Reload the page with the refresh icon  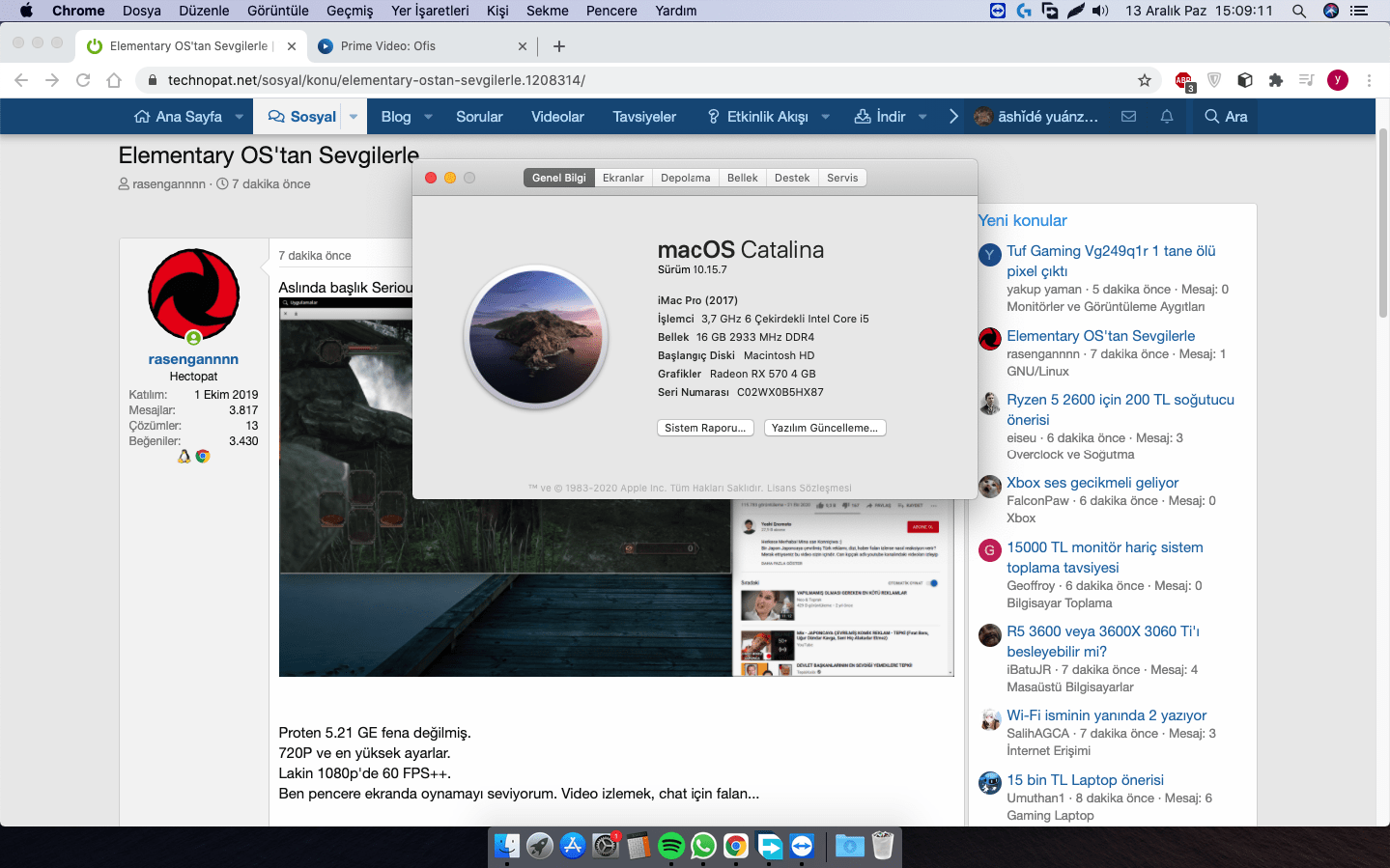point(83,80)
